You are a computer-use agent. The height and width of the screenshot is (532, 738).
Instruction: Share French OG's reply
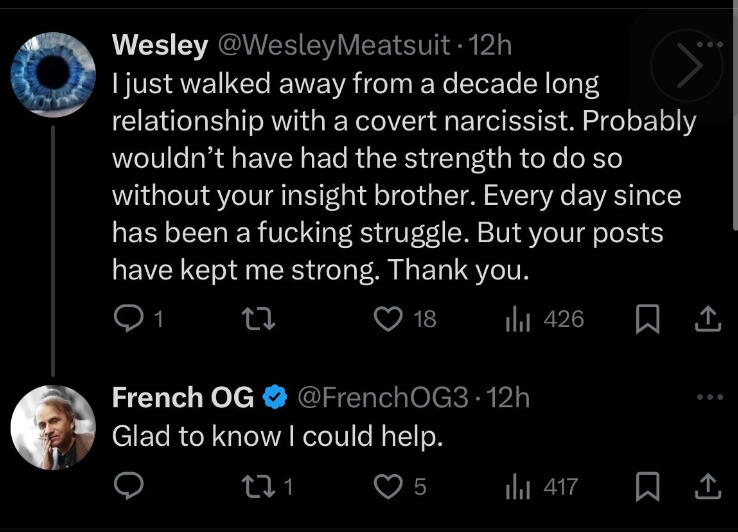point(706,486)
